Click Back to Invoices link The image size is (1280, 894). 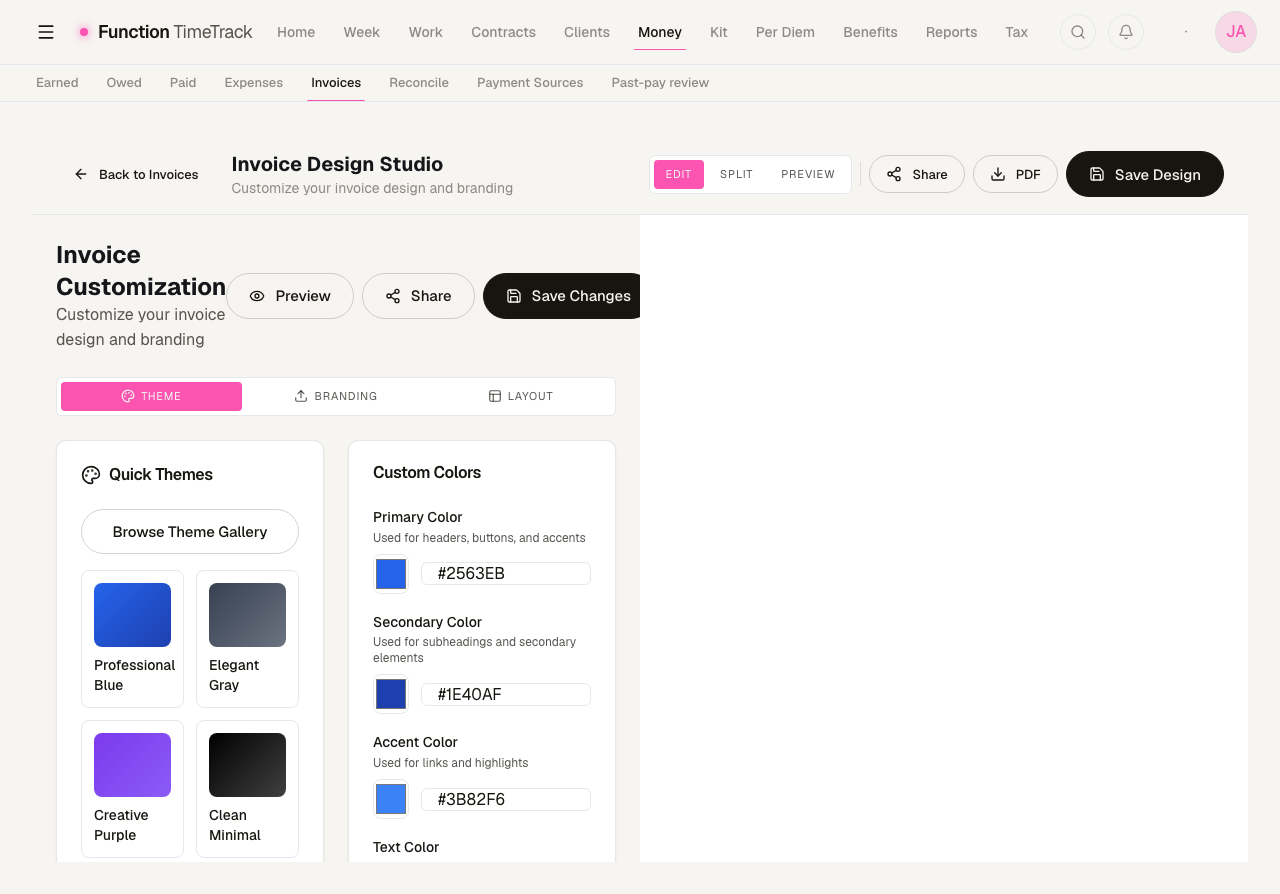click(x=136, y=174)
